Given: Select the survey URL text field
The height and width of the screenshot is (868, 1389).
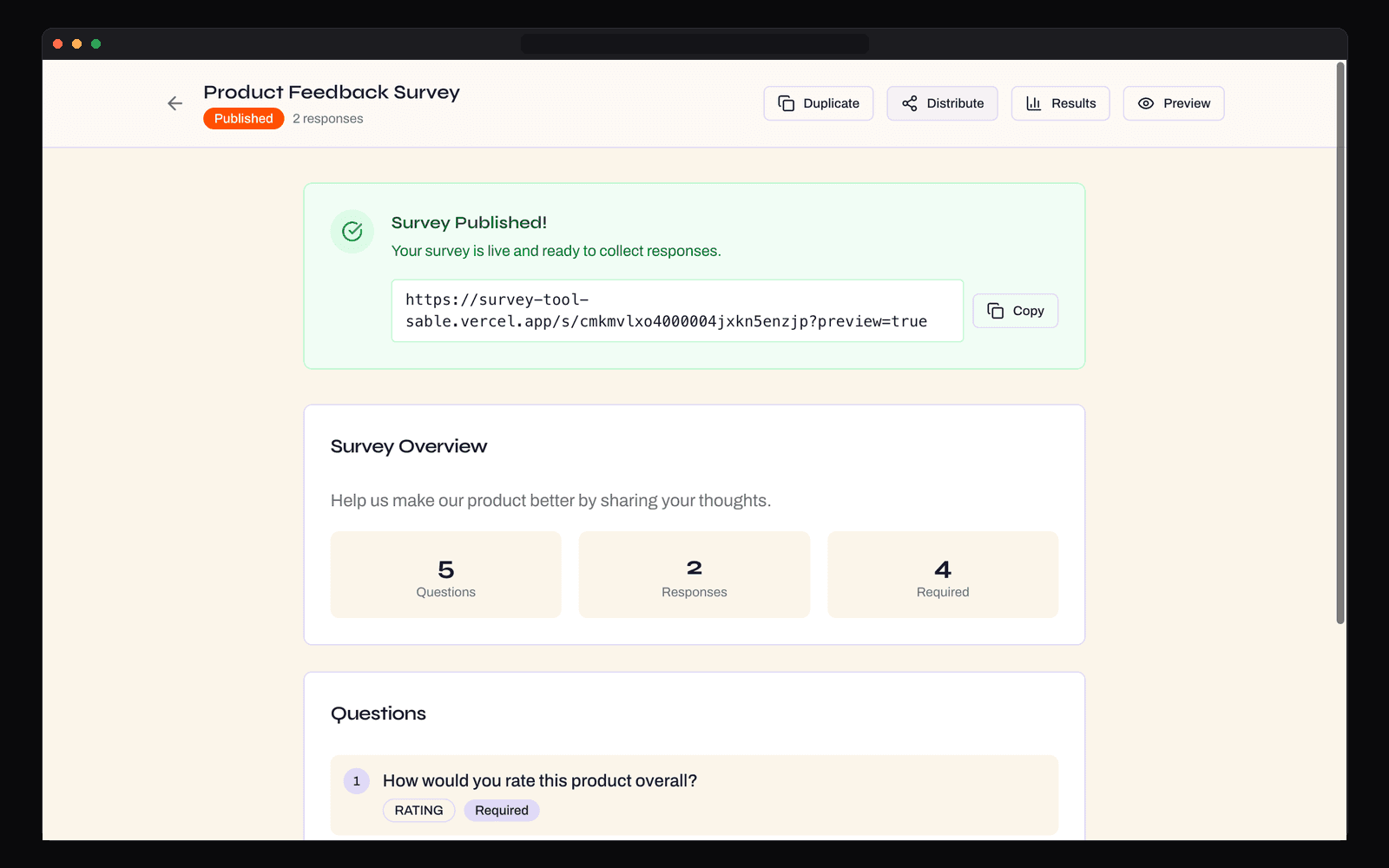Looking at the screenshot, I should [x=677, y=310].
